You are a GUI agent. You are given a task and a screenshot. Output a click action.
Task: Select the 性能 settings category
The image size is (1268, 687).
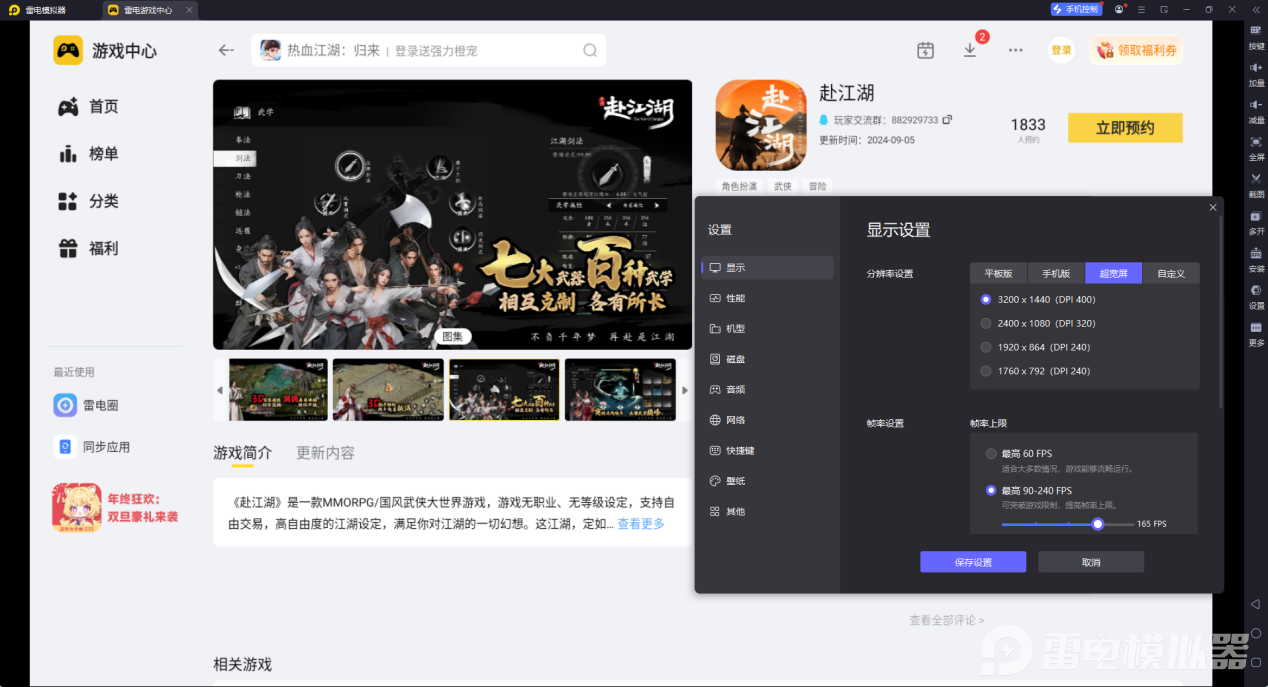[x=768, y=298]
